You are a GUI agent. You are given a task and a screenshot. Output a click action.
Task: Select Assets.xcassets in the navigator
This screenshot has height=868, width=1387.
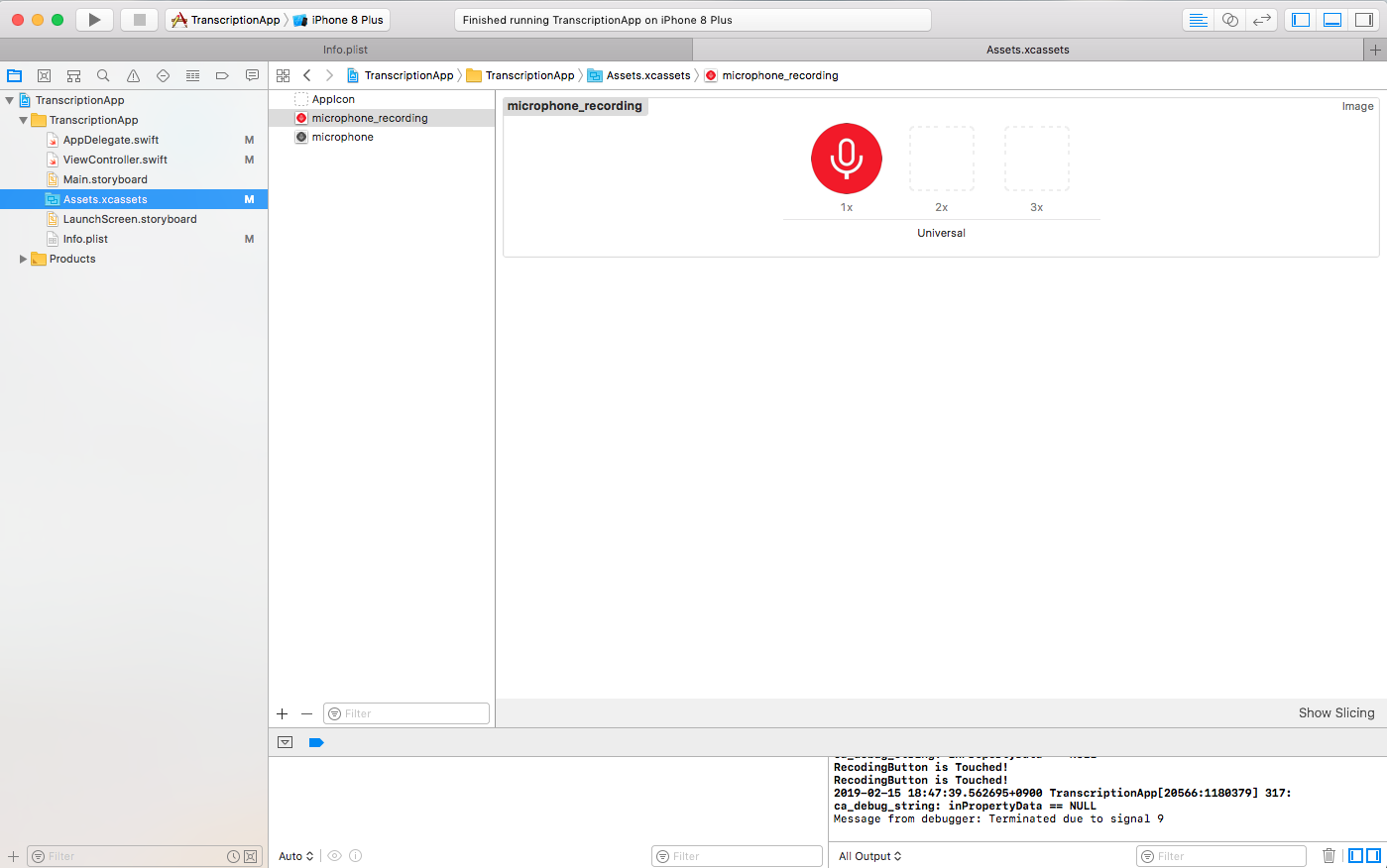coord(134,199)
